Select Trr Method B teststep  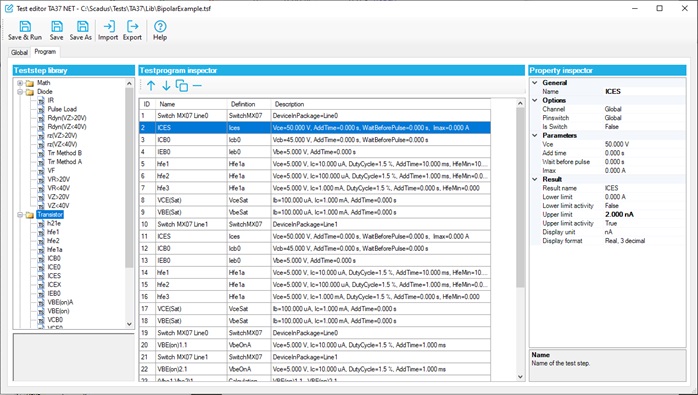(x=65, y=153)
